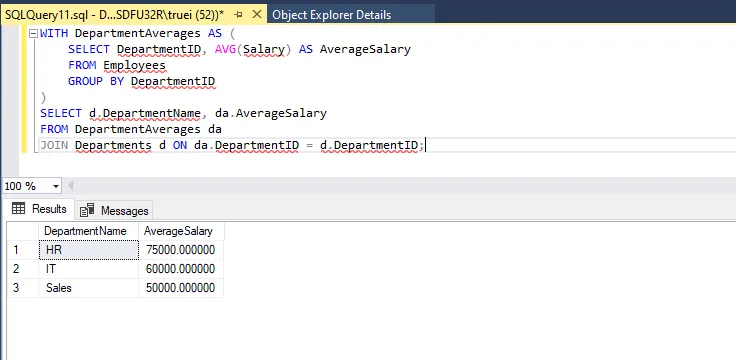Screen dimensions: 736x360
Task: Select row 1 header in results
Action: coord(23,250)
